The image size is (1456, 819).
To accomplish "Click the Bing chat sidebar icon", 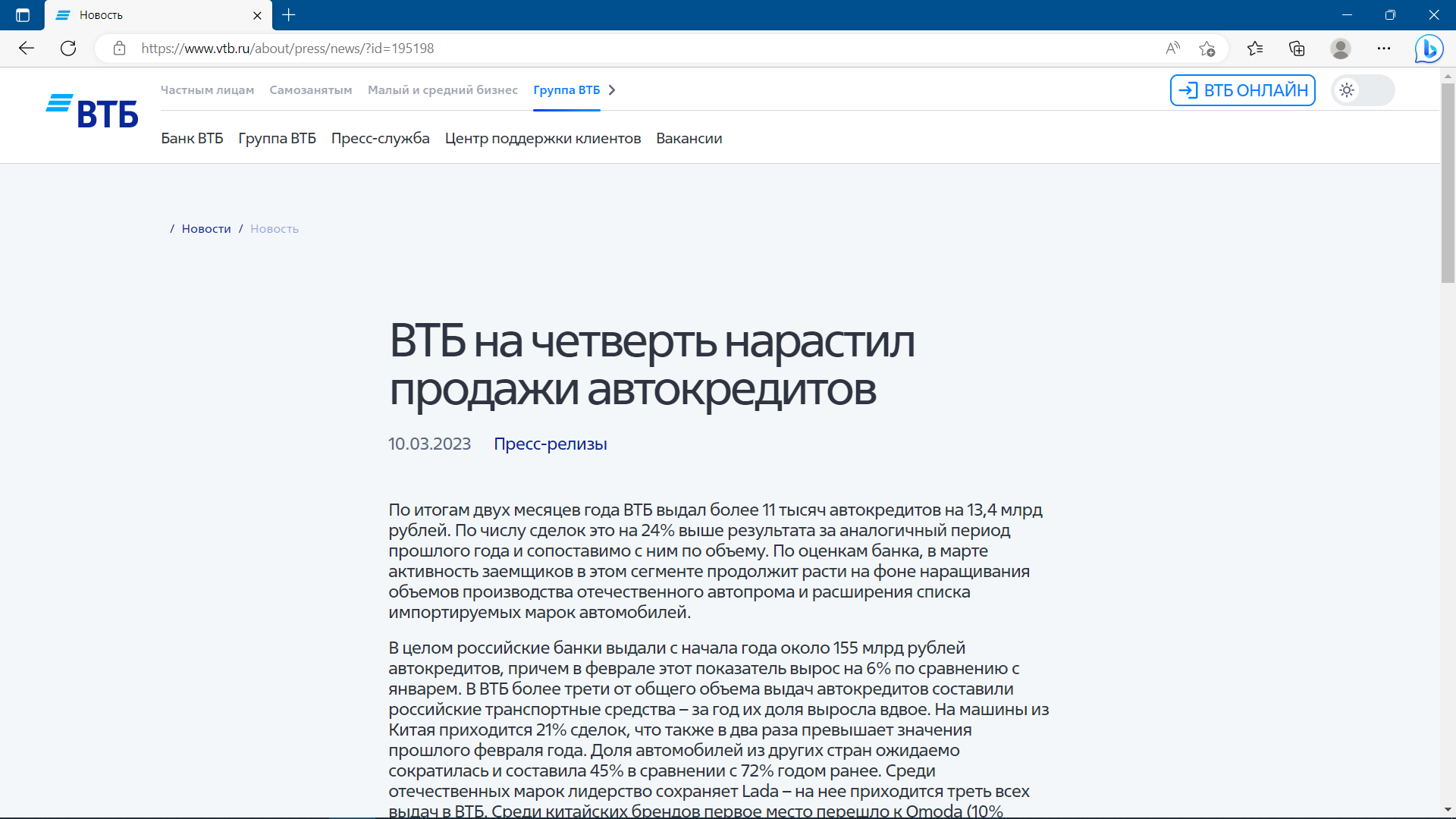I will (x=1429, y=49).
